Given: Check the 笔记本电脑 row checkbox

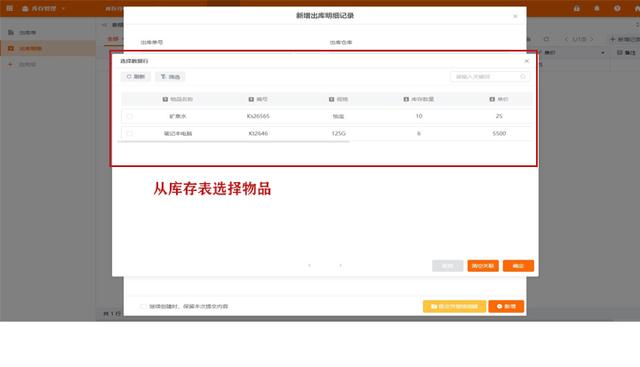Looking at the screenshot, I should click(x=129, y=133).
